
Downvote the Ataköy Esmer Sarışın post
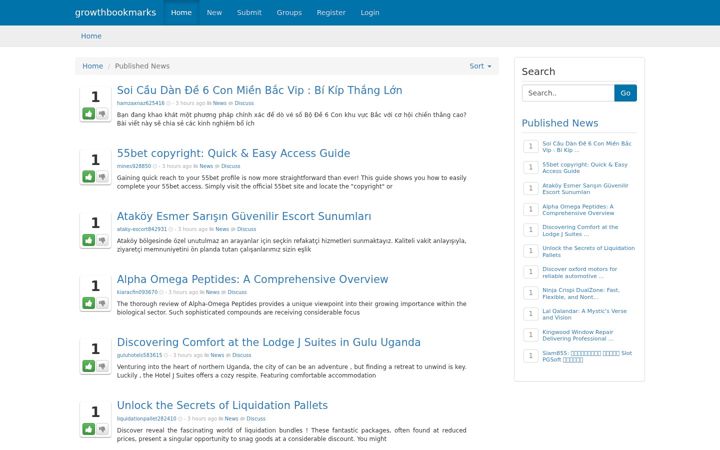point(102,240)
